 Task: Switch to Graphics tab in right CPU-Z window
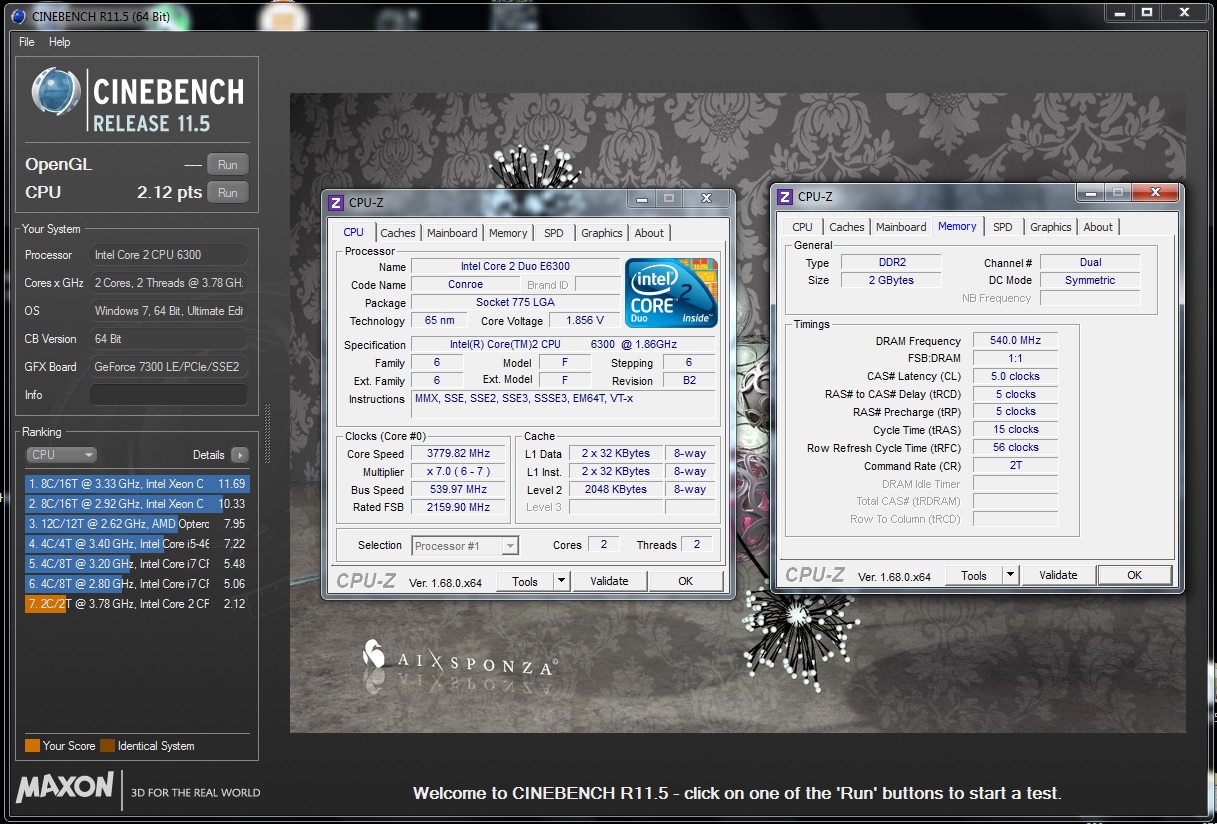[1051, 227]
